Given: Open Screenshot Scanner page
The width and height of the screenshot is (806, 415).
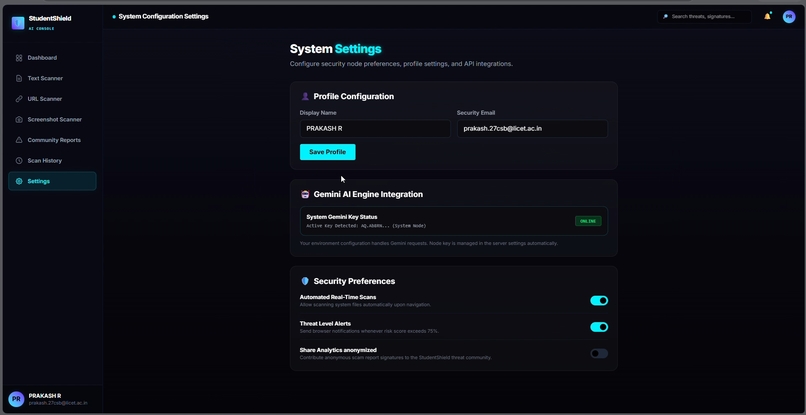Looking at the screenshot, I should [52, 120].
